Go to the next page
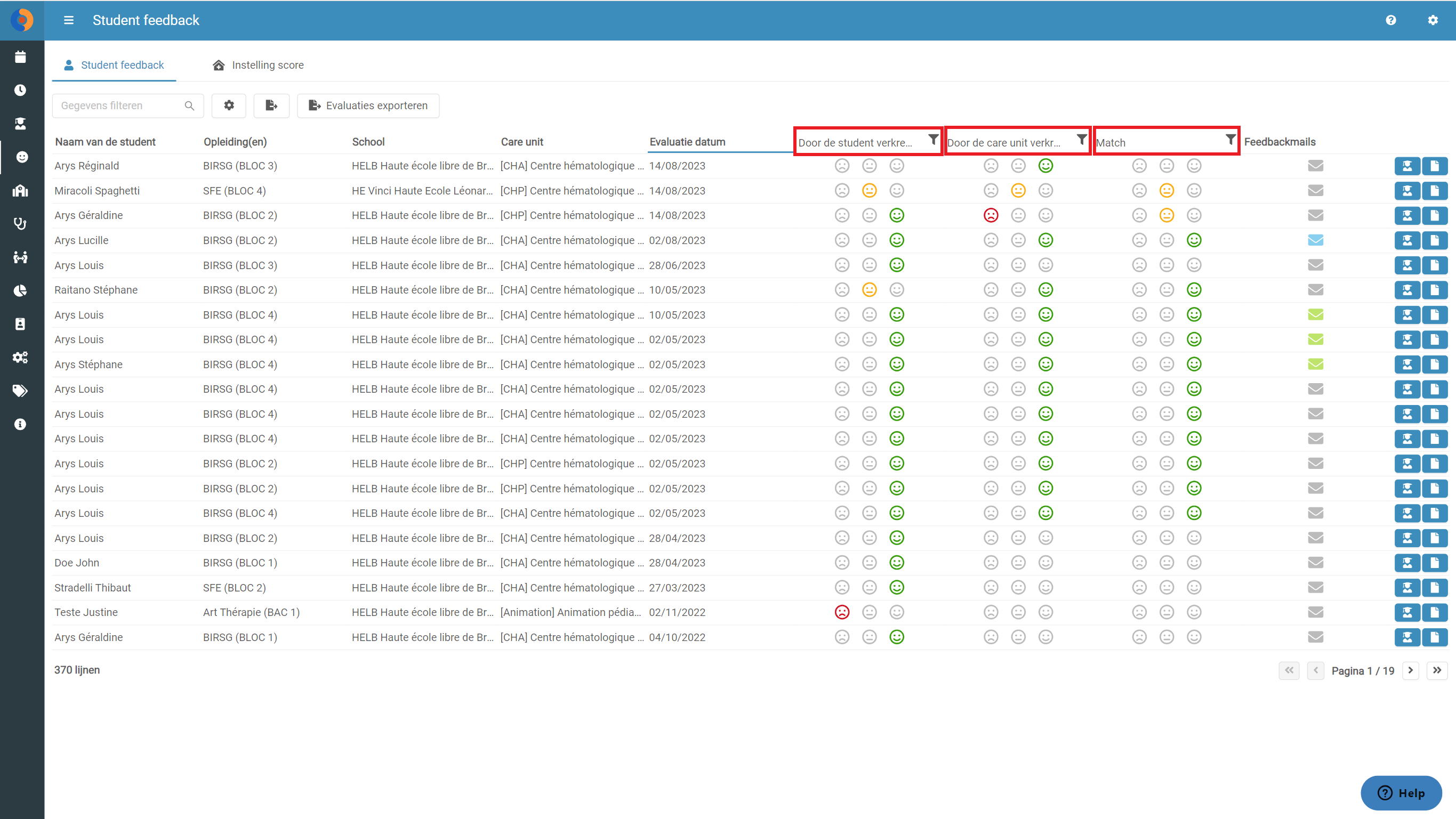 pyautogui.click(x=1411, y=670)
